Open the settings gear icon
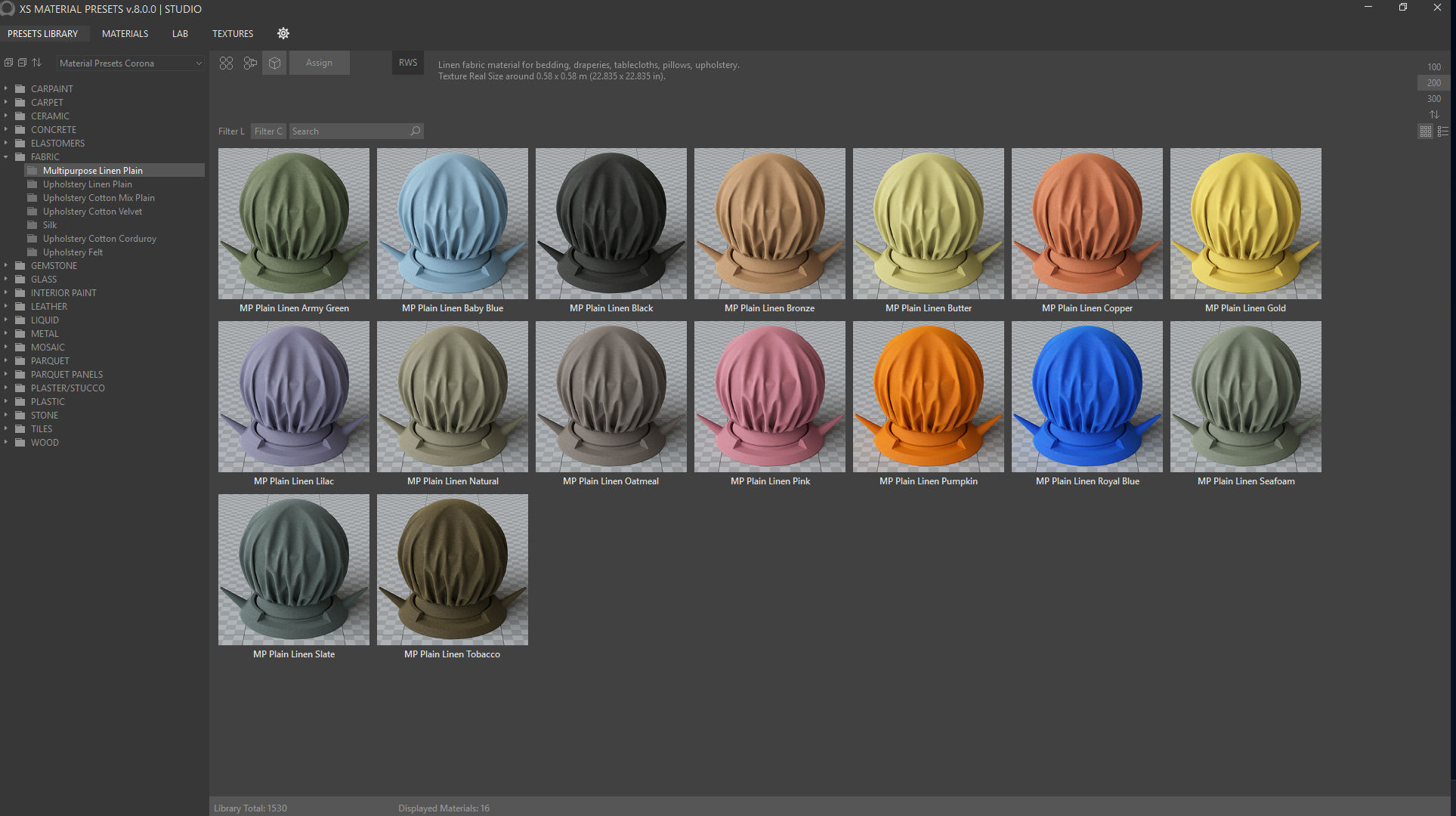This screenshot has width=1456, height=816. pyautogui.click(x=283, y=33)
